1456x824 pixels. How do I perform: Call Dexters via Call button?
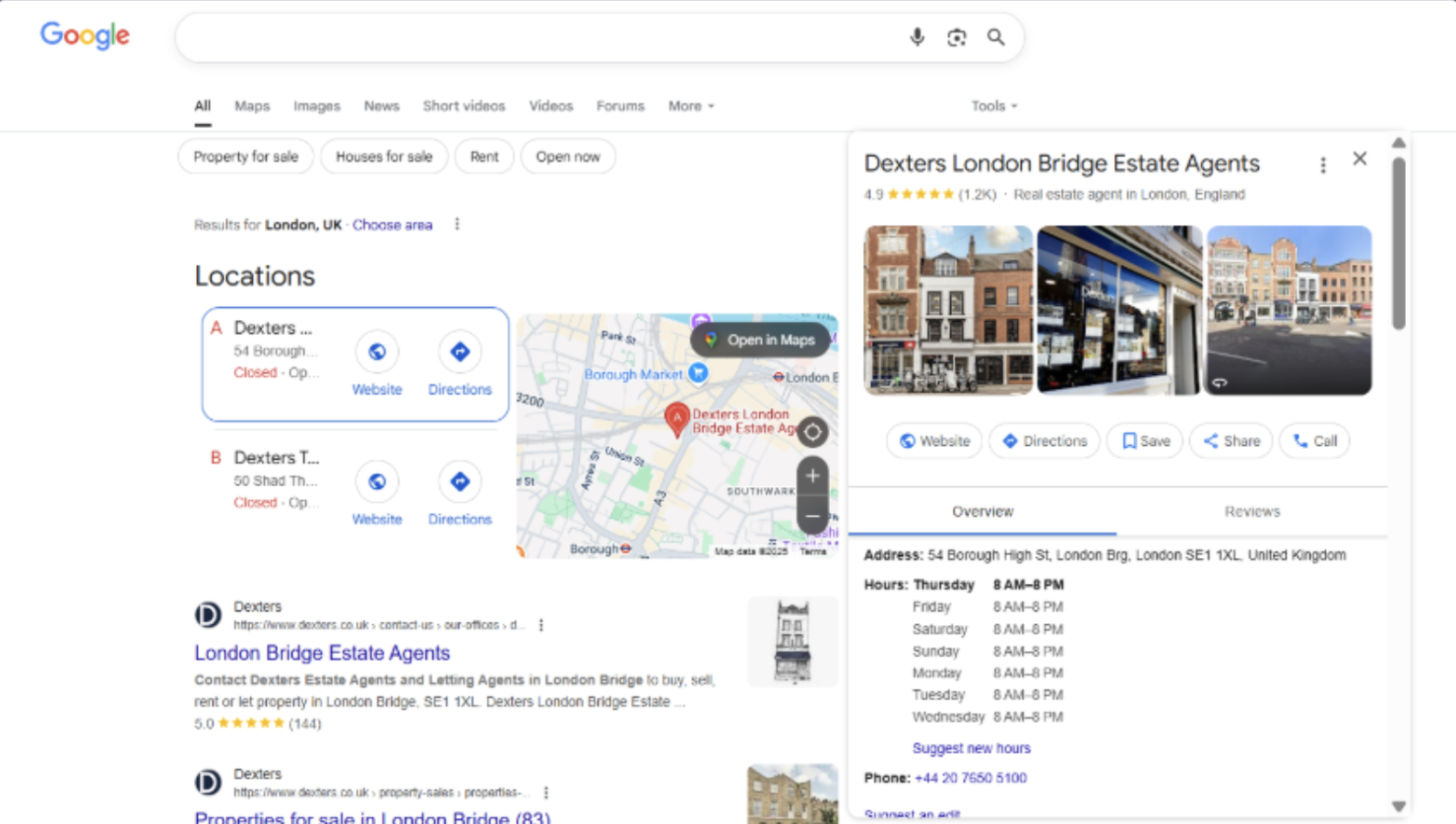[1315, 441]
